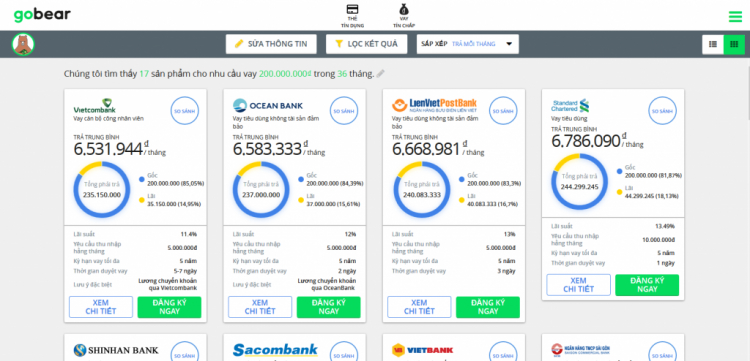Click the gobear logo
The image size is (750, 361).
tap(42, 15)
